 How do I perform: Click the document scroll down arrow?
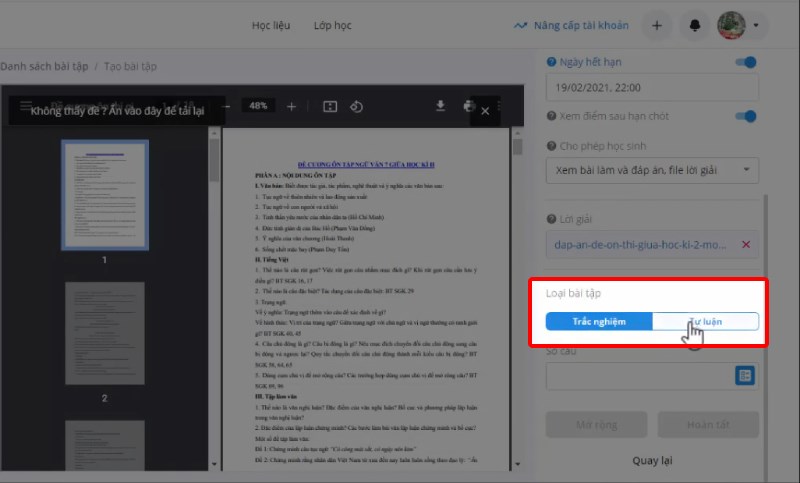click(x=517, y=464)
